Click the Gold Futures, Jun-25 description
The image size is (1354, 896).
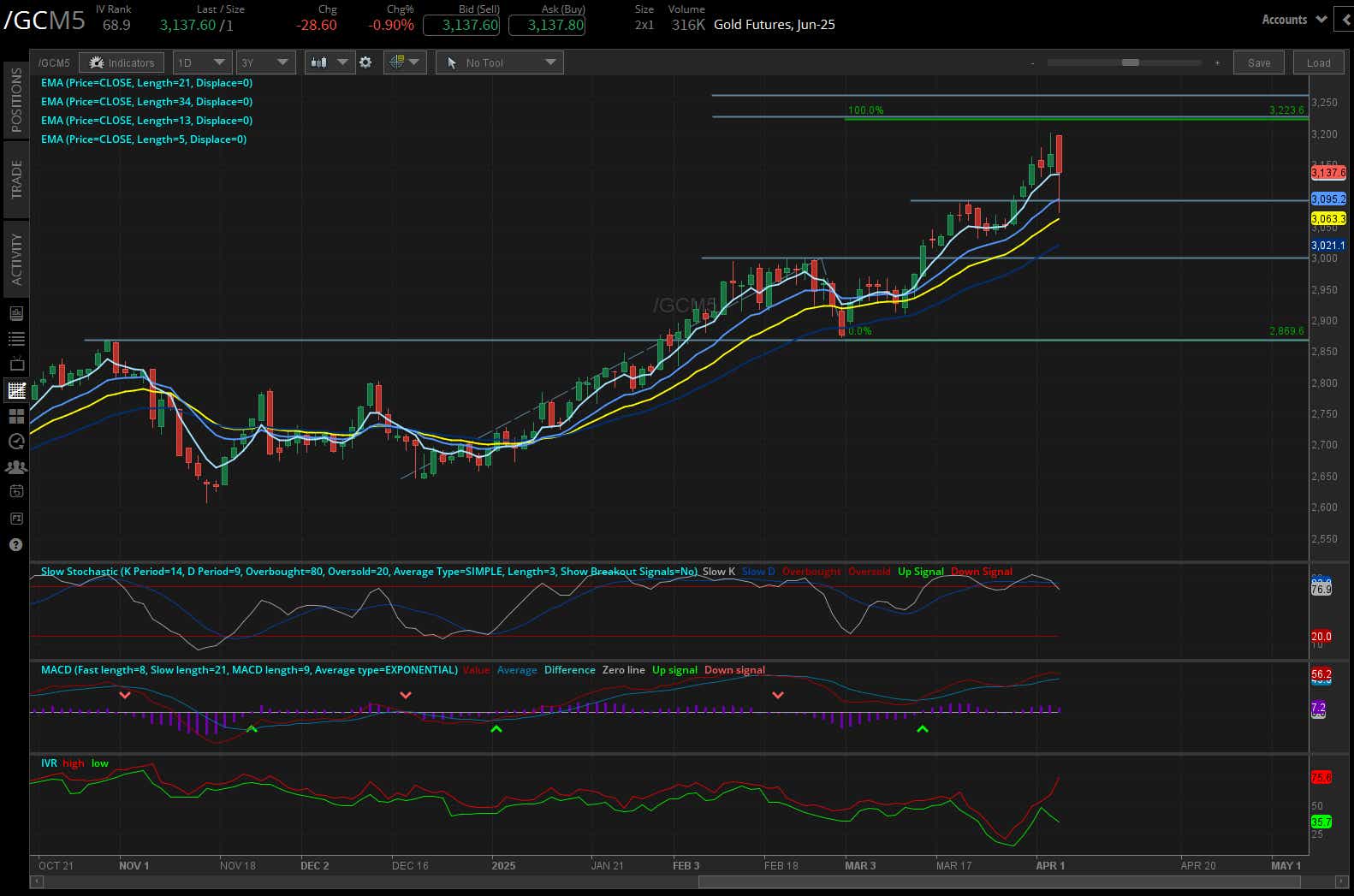tap(774, 25)
